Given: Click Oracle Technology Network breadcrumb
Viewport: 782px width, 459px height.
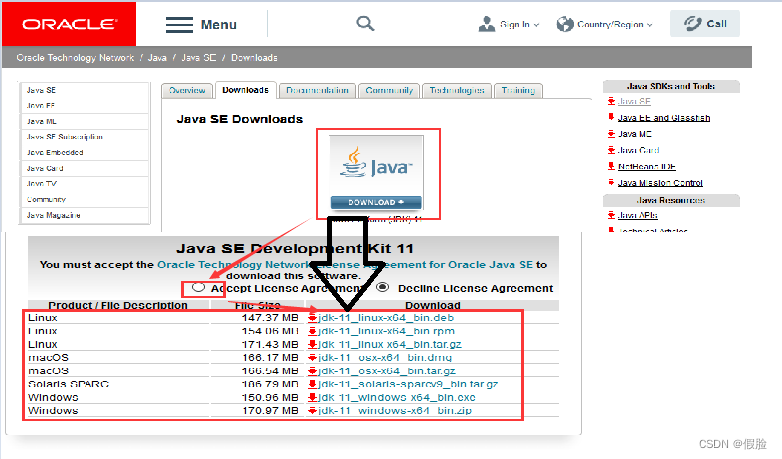Looking at the screenshot, I should point(75,58).
